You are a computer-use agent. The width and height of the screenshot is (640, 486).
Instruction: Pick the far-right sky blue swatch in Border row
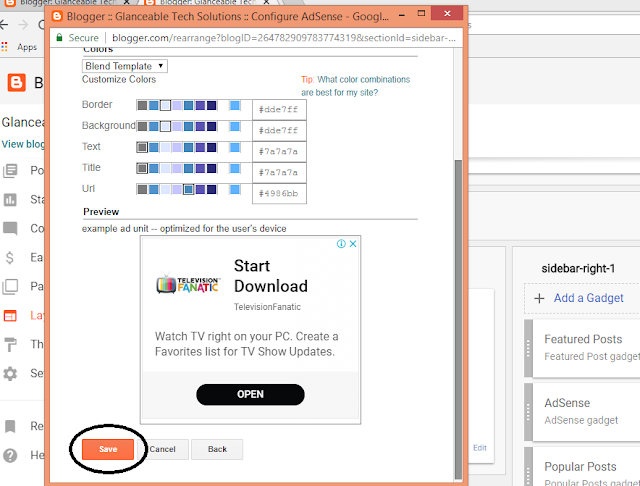point(235,105)
